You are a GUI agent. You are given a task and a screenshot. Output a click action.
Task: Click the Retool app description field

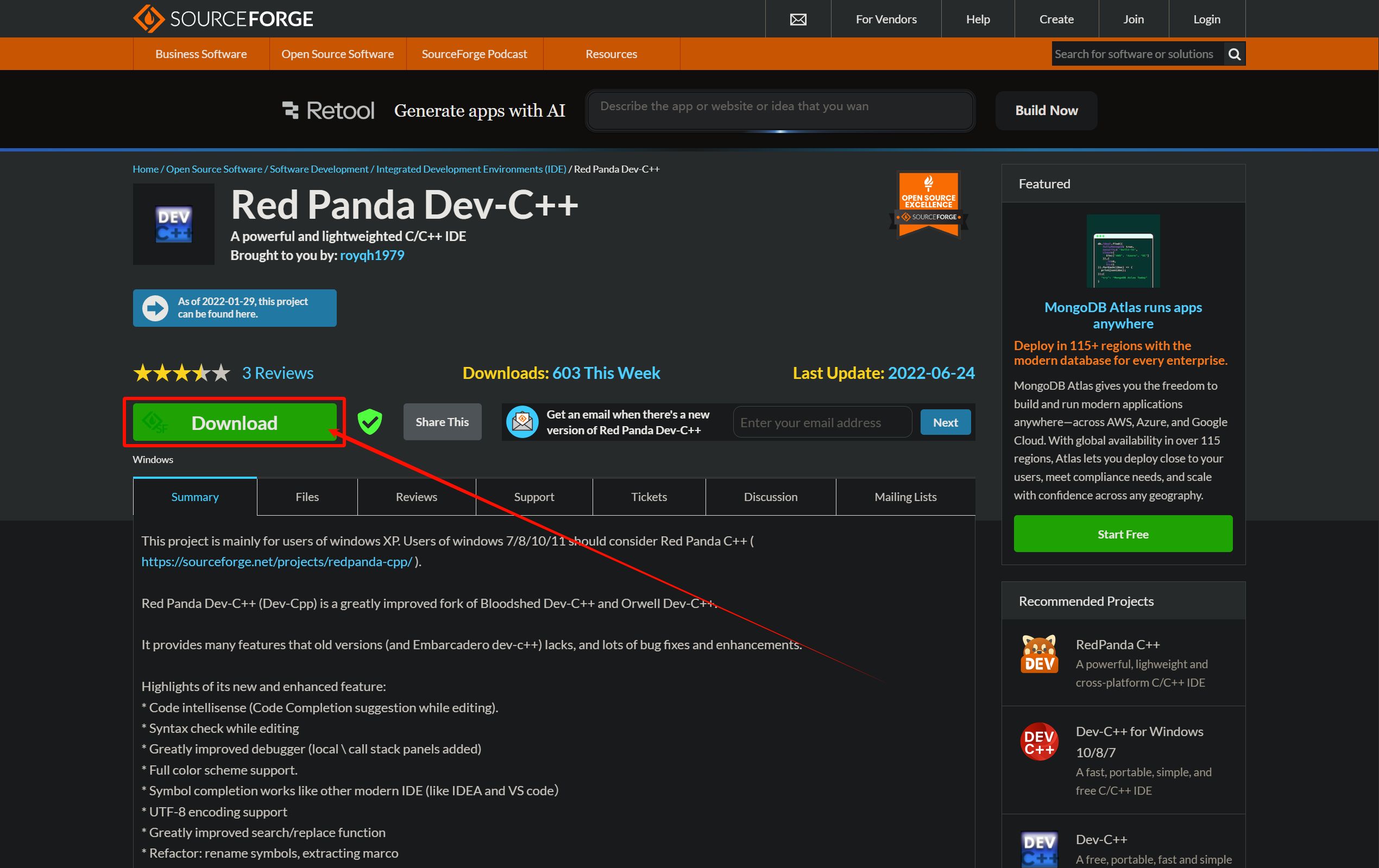780,111
